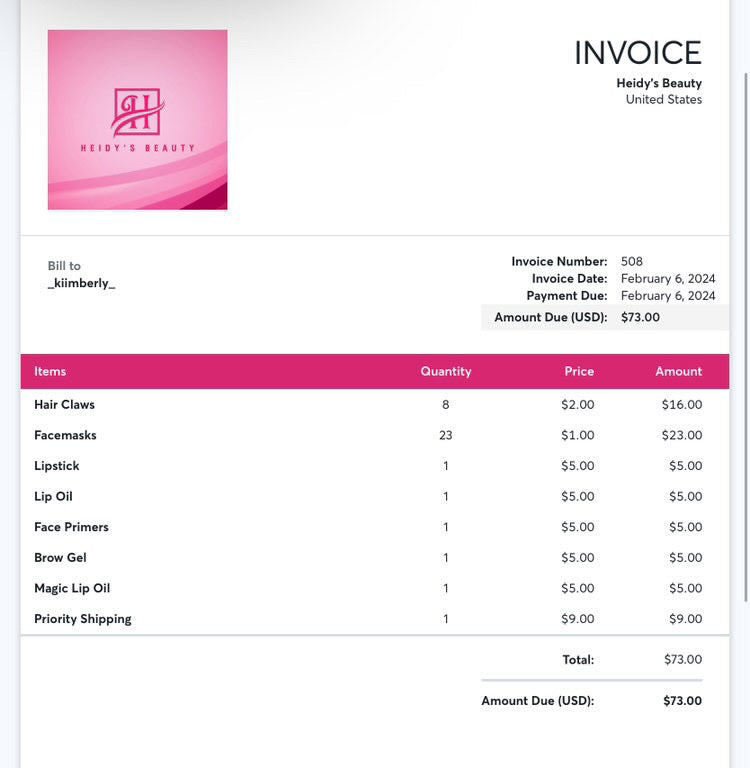The height and width of the screenshot is (768, 750).
Task: Click Hair Claws quantity '8'
Action: click(x=445, y=405)
